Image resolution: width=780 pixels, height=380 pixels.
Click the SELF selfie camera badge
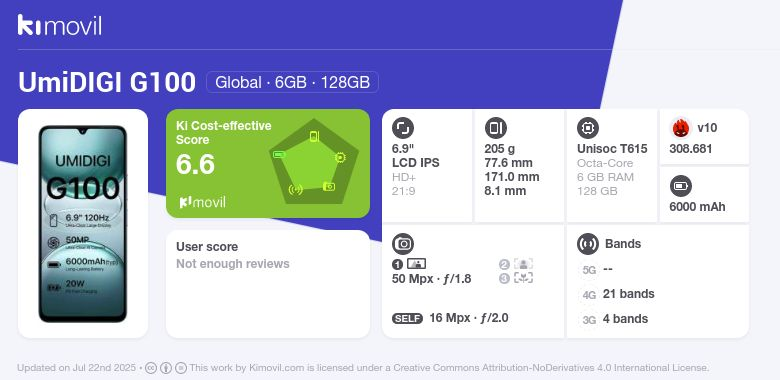point(407,319)
